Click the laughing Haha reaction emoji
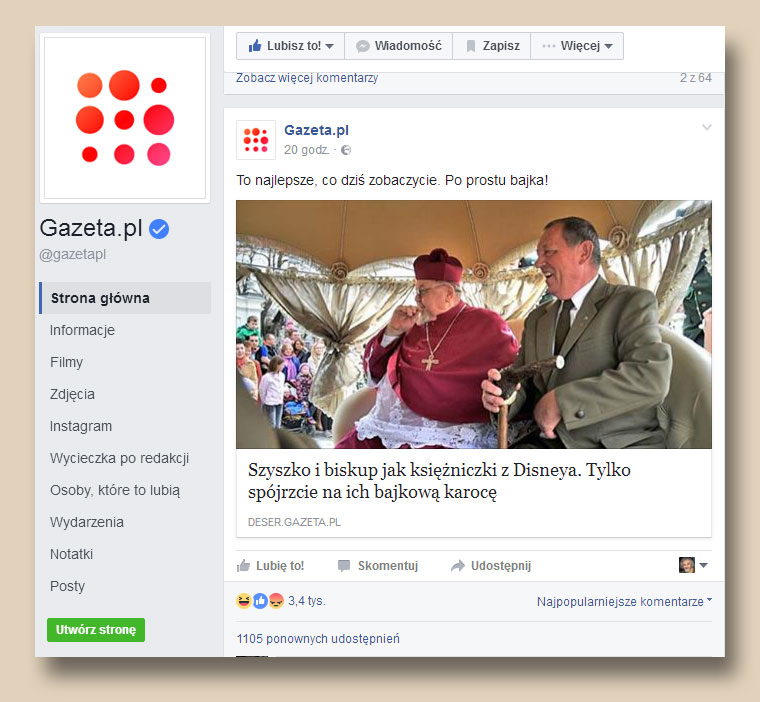This screenshot has height=702, width=760. point(244,601)
